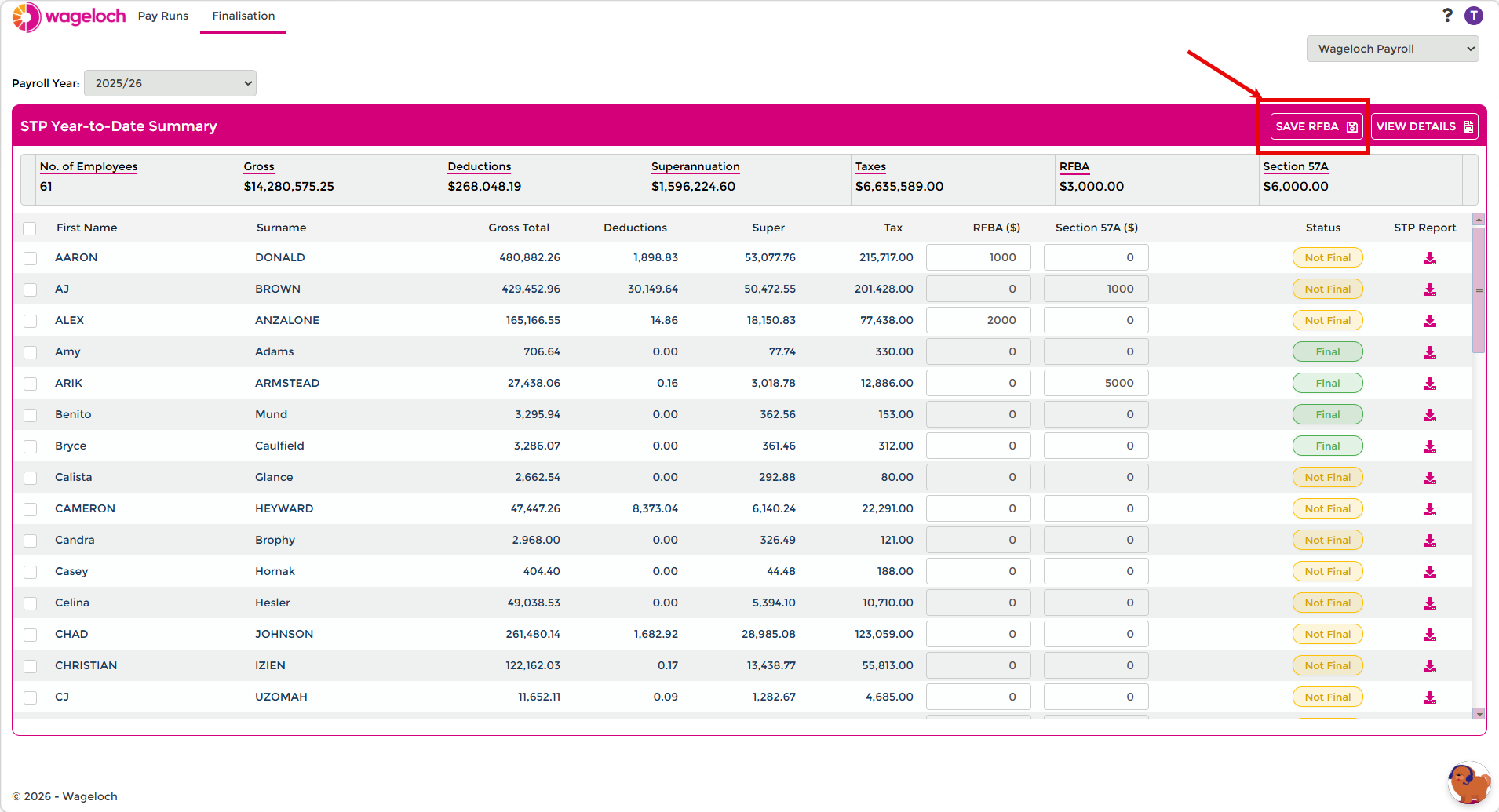
Task: Download STP report for CJ UZOMAH
Action: [x=1430, y=697]
